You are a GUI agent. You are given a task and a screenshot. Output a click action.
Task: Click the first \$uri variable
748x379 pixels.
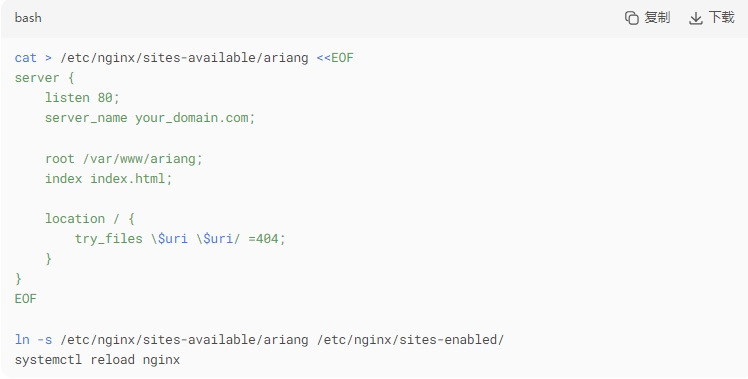(x=169, y=239)
